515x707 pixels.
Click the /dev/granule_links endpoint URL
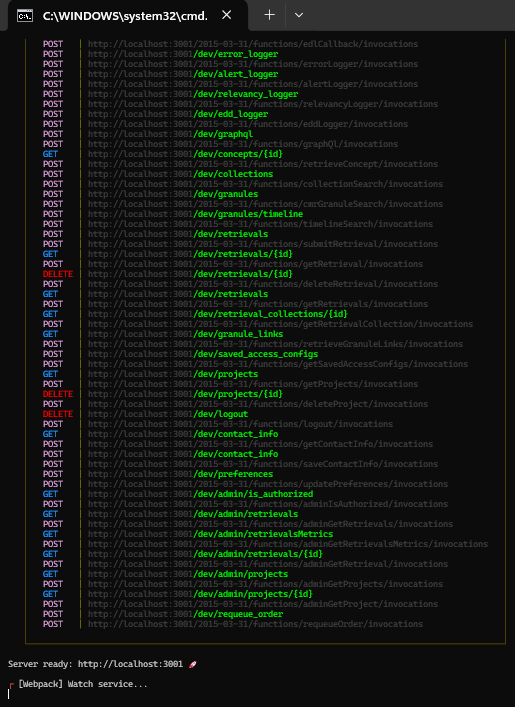click(x=185, y=334)
